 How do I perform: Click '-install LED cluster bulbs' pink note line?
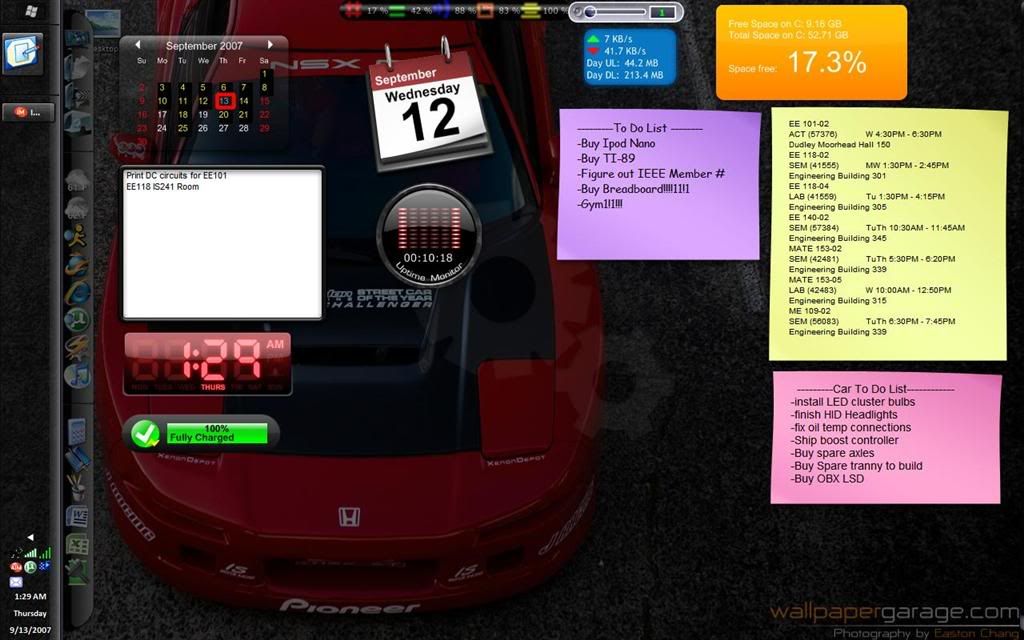[x=853, y=402]
